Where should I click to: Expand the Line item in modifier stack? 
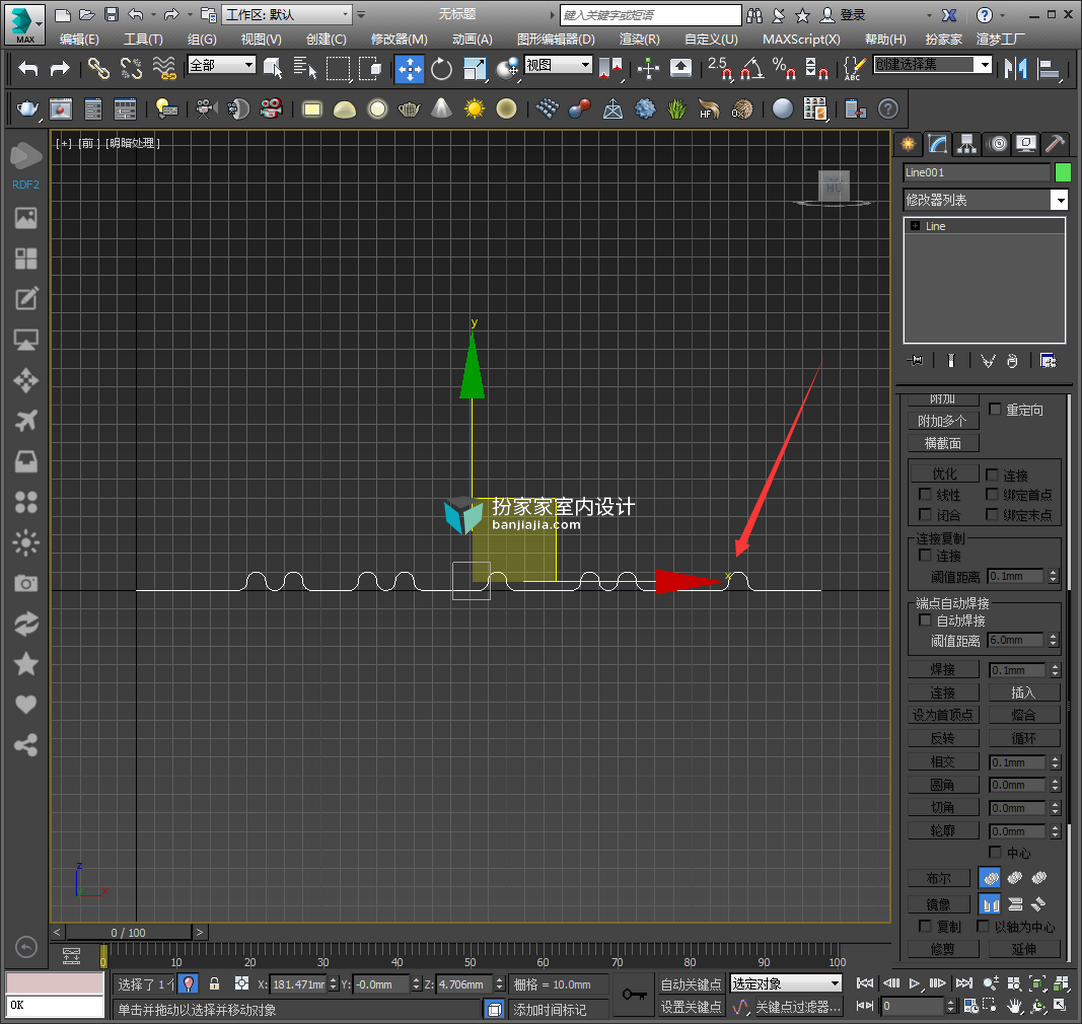[915, 226]
